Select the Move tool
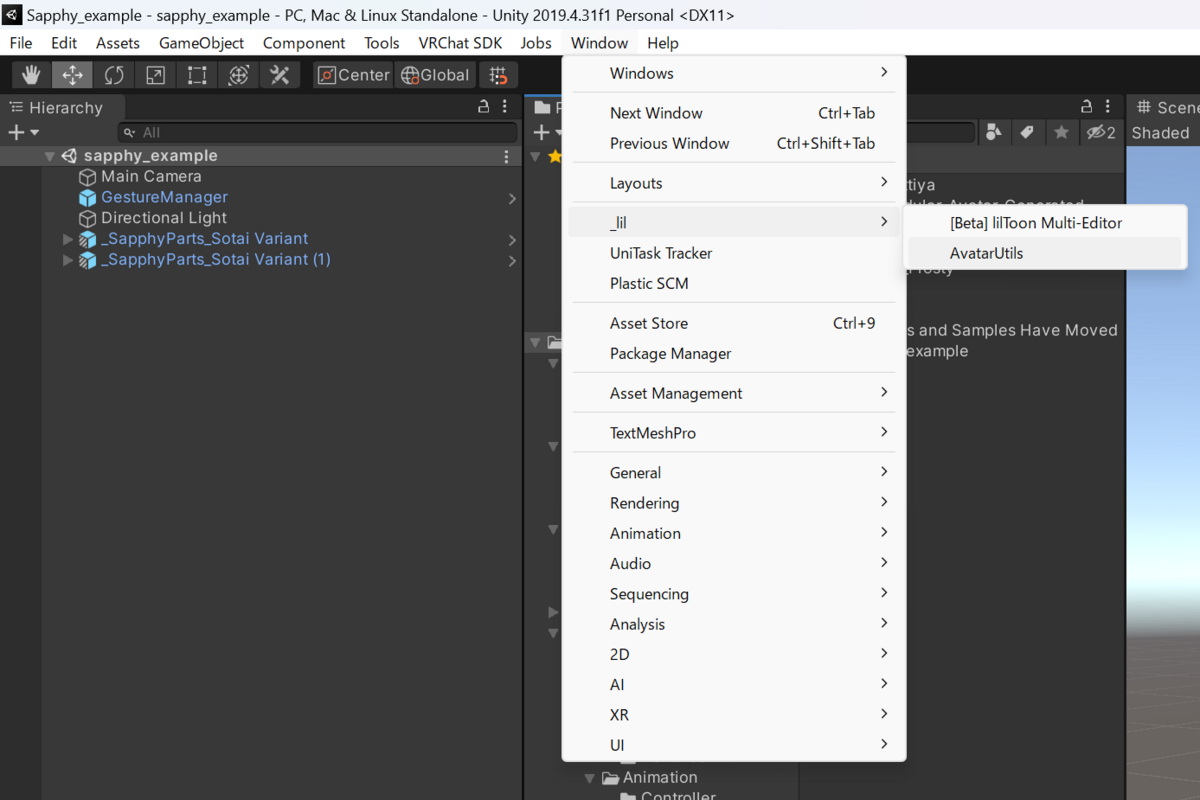 point(72,75)
